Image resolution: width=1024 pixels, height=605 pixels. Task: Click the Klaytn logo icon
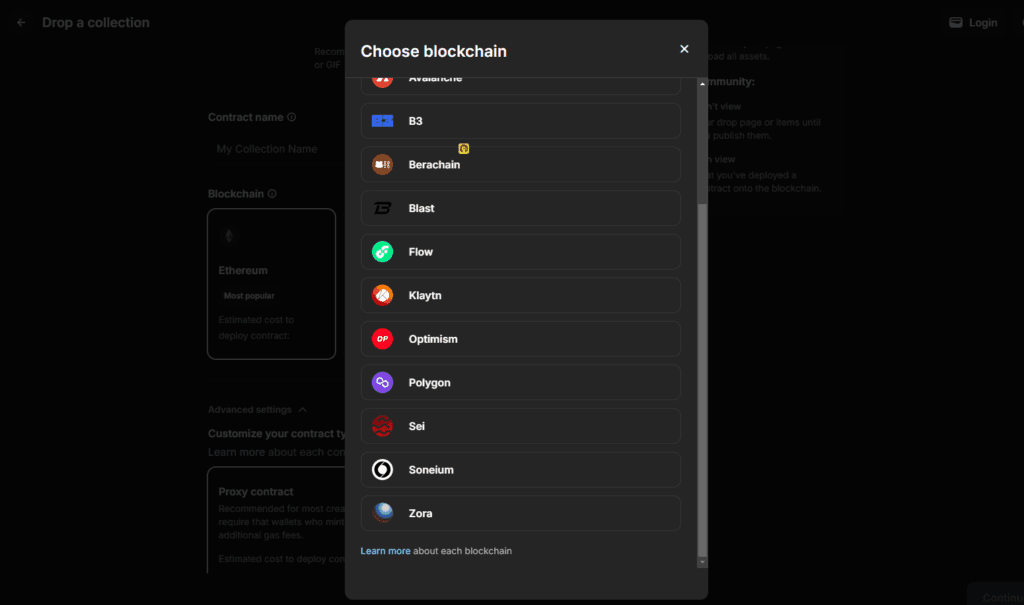(x=382, y=295)
